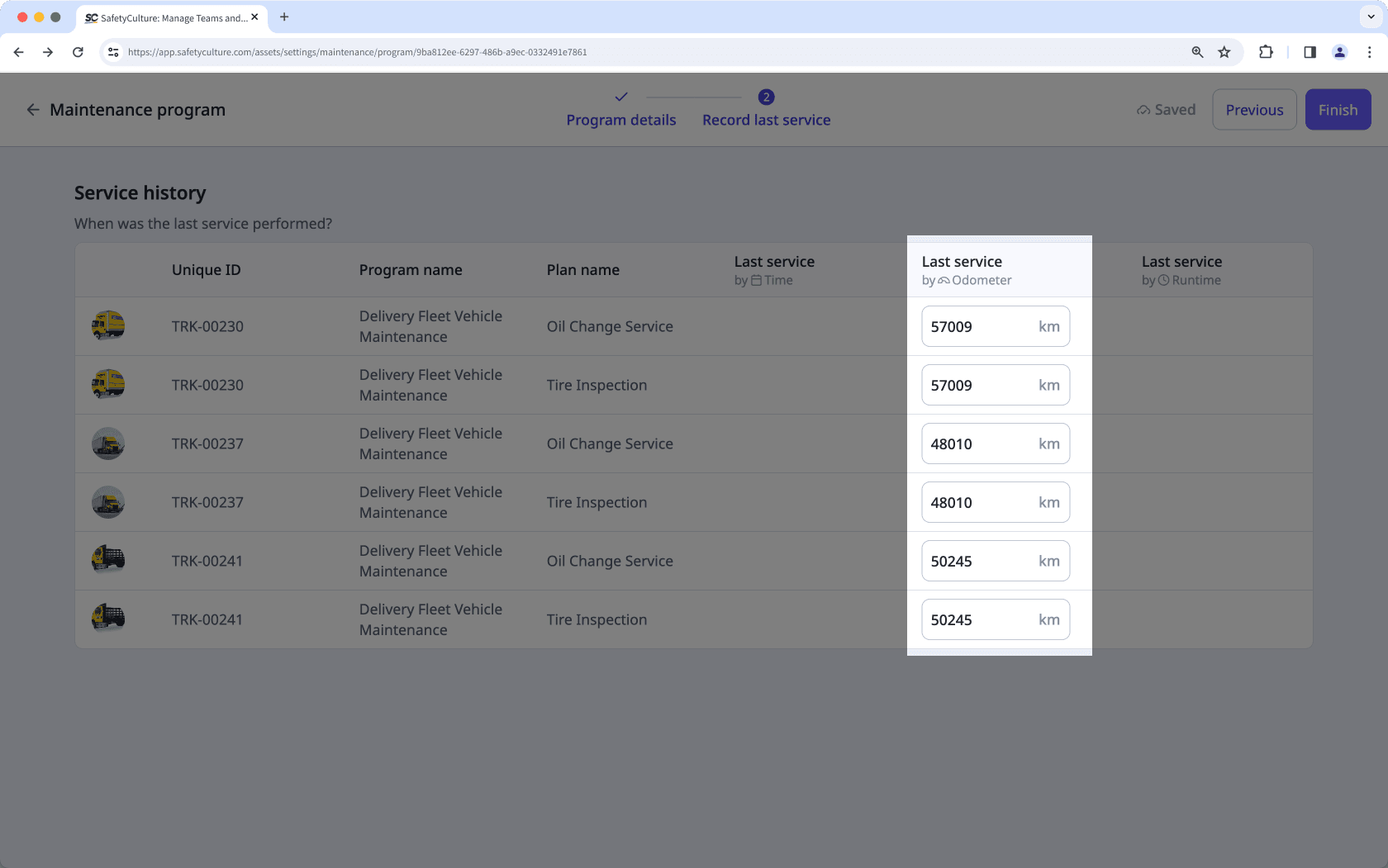
Task: Click the Saved cloud sync icon
Action: click(1143, 109)
